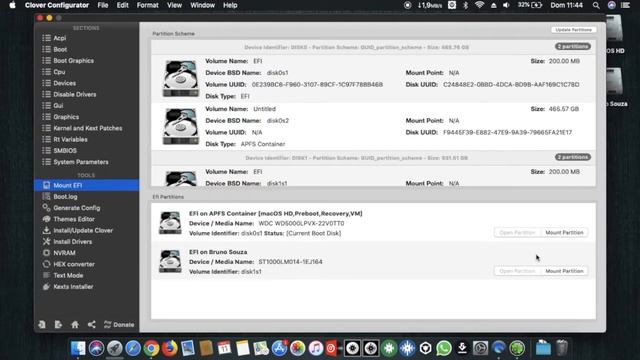Click the disk icon for disk0s1 EFI volume
The height and width of the screenshot is (360, 640).
[180, 78]
